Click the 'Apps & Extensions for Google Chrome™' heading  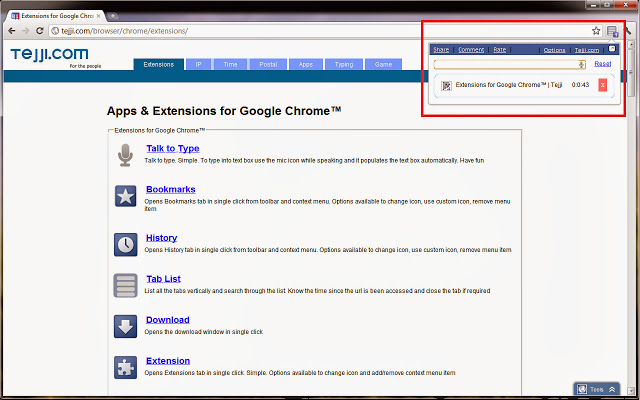coord(224,111)
